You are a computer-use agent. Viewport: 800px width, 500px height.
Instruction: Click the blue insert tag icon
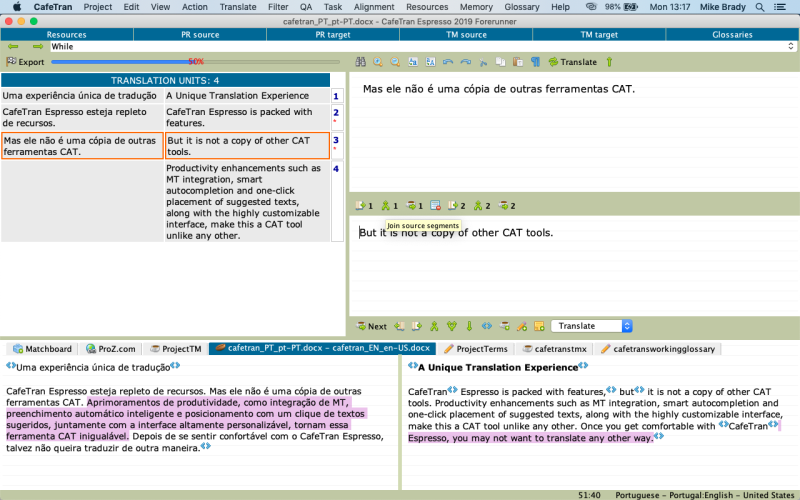point(487,326)
